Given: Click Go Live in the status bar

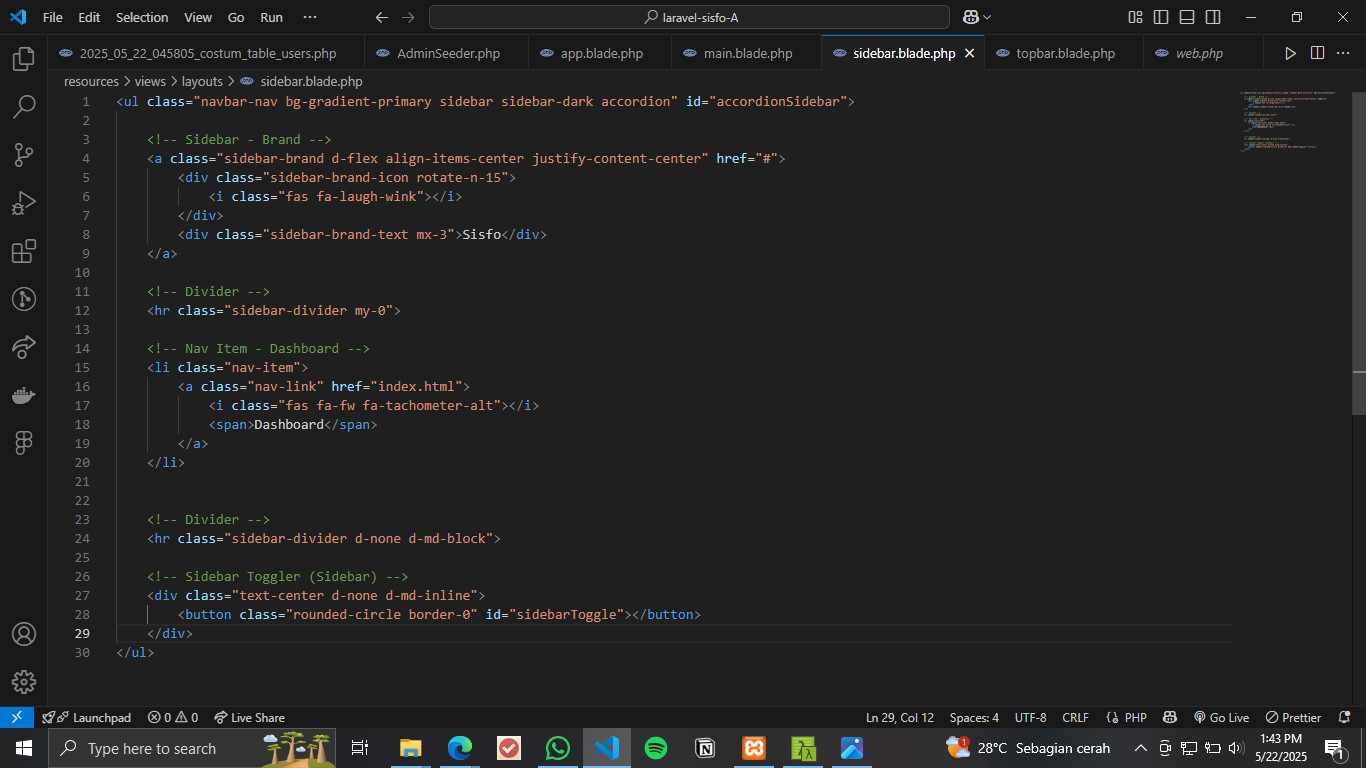Looking at the screenshot, I should pos(1221,717).
